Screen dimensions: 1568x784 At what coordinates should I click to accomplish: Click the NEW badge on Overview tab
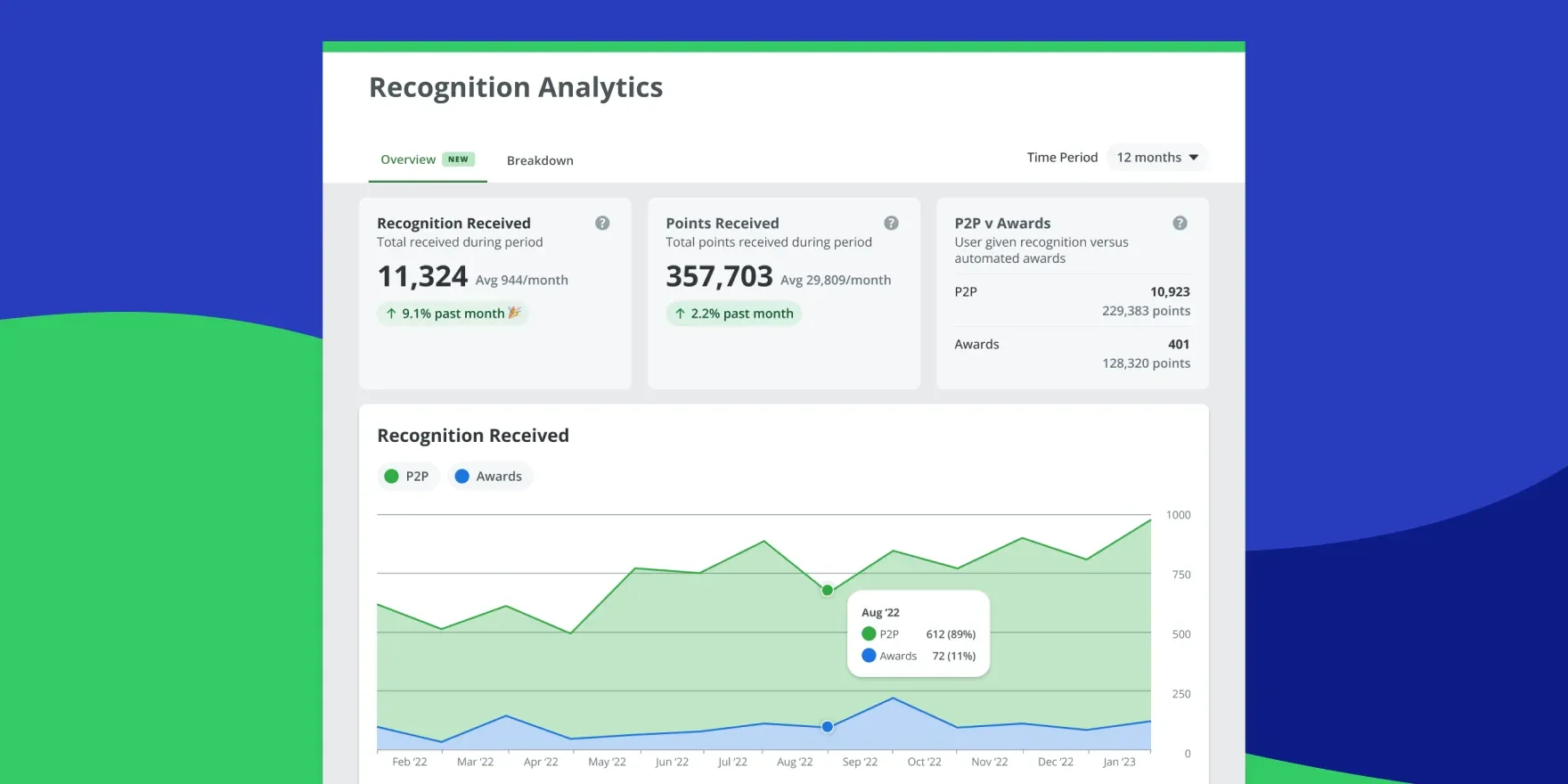tap(458, 159)
